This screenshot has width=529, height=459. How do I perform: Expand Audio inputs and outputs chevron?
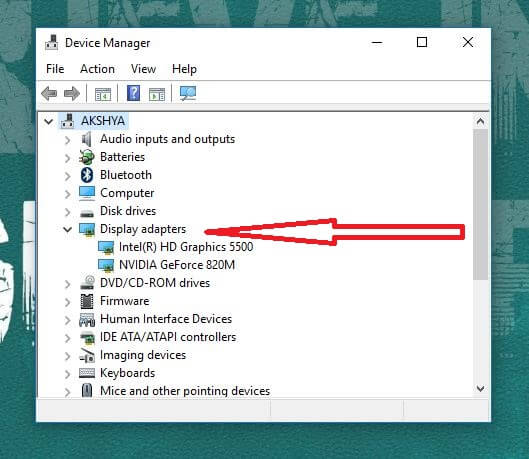point(68,140)
